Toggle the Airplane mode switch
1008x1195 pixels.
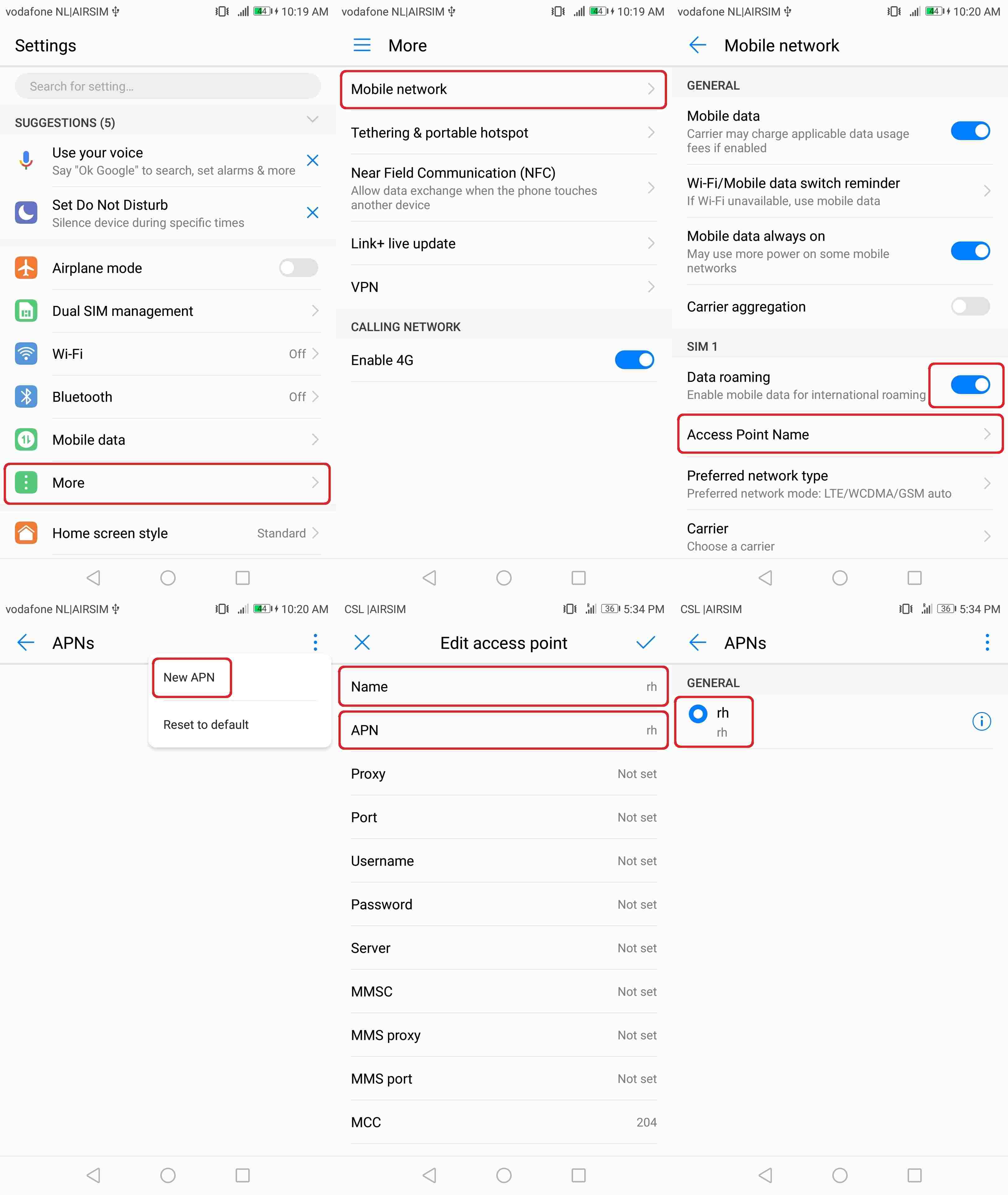(298, 267)
